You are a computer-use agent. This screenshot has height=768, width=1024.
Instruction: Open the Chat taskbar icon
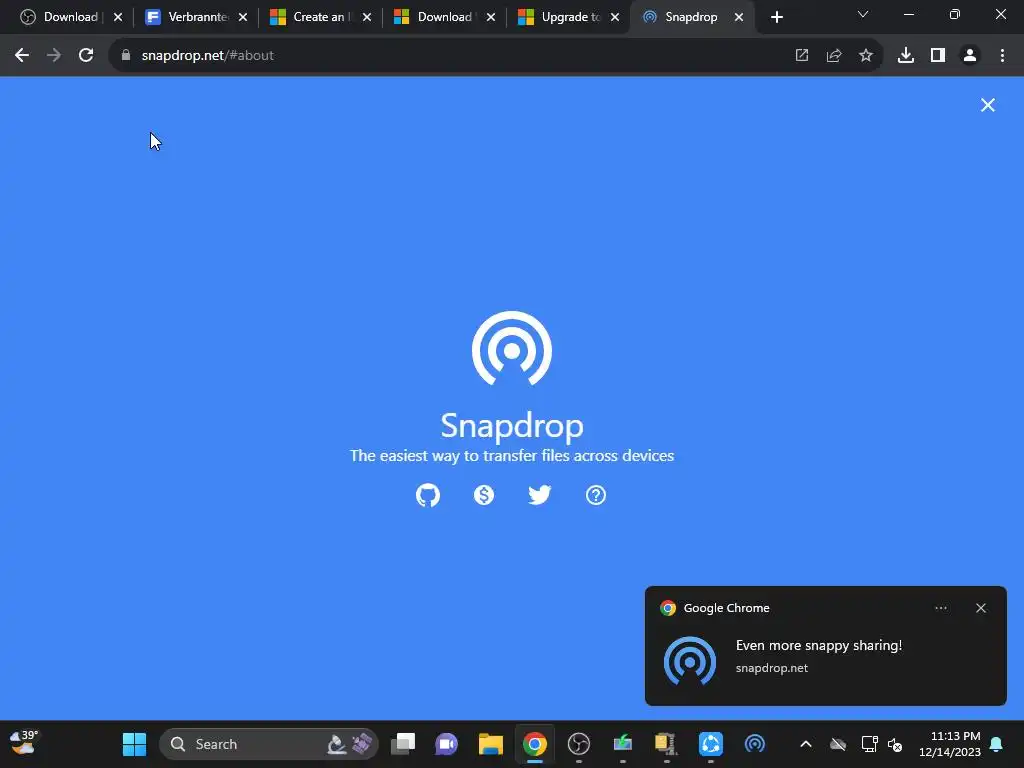click(x=447, y=744)
